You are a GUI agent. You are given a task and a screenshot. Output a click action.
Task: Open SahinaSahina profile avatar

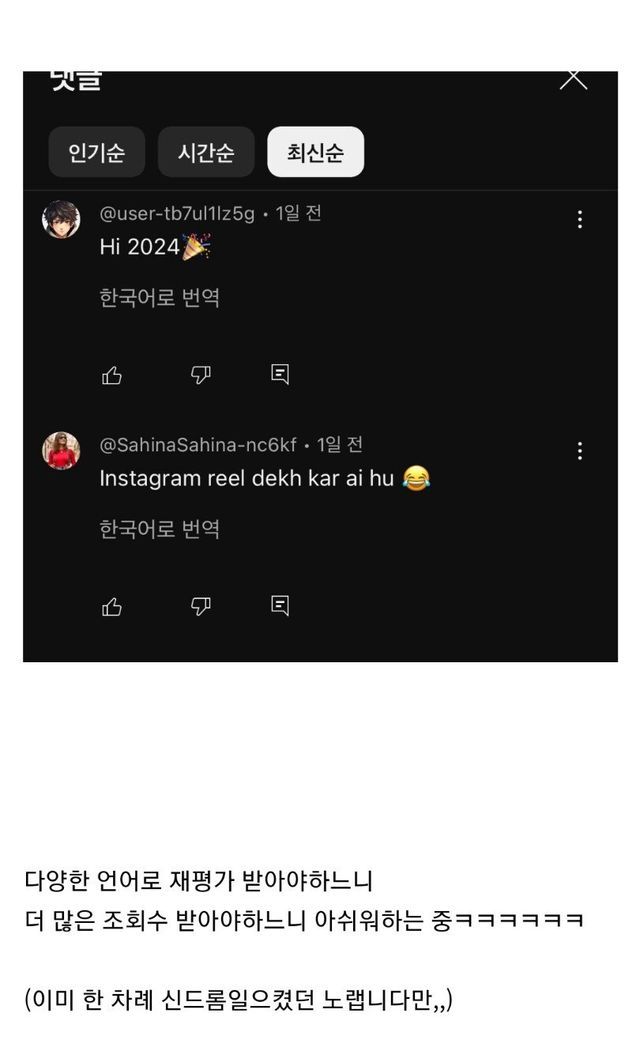(61, 450)
